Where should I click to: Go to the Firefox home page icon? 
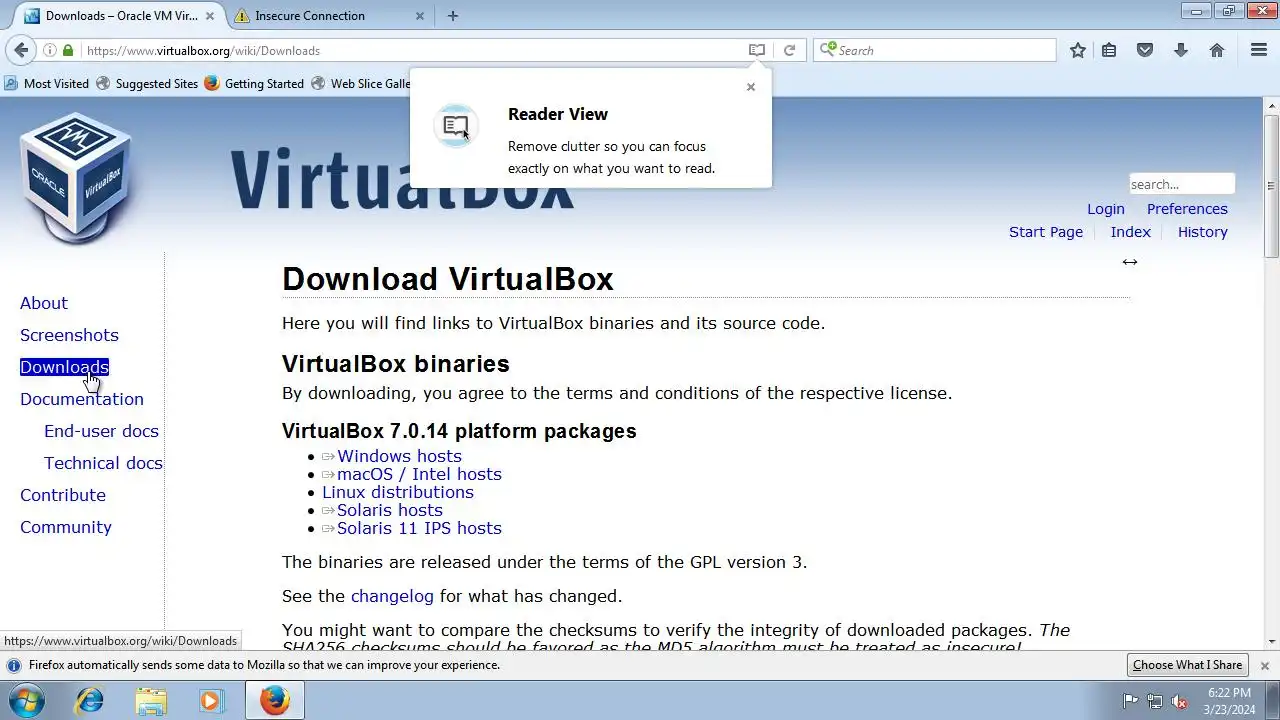[1217, 50]
